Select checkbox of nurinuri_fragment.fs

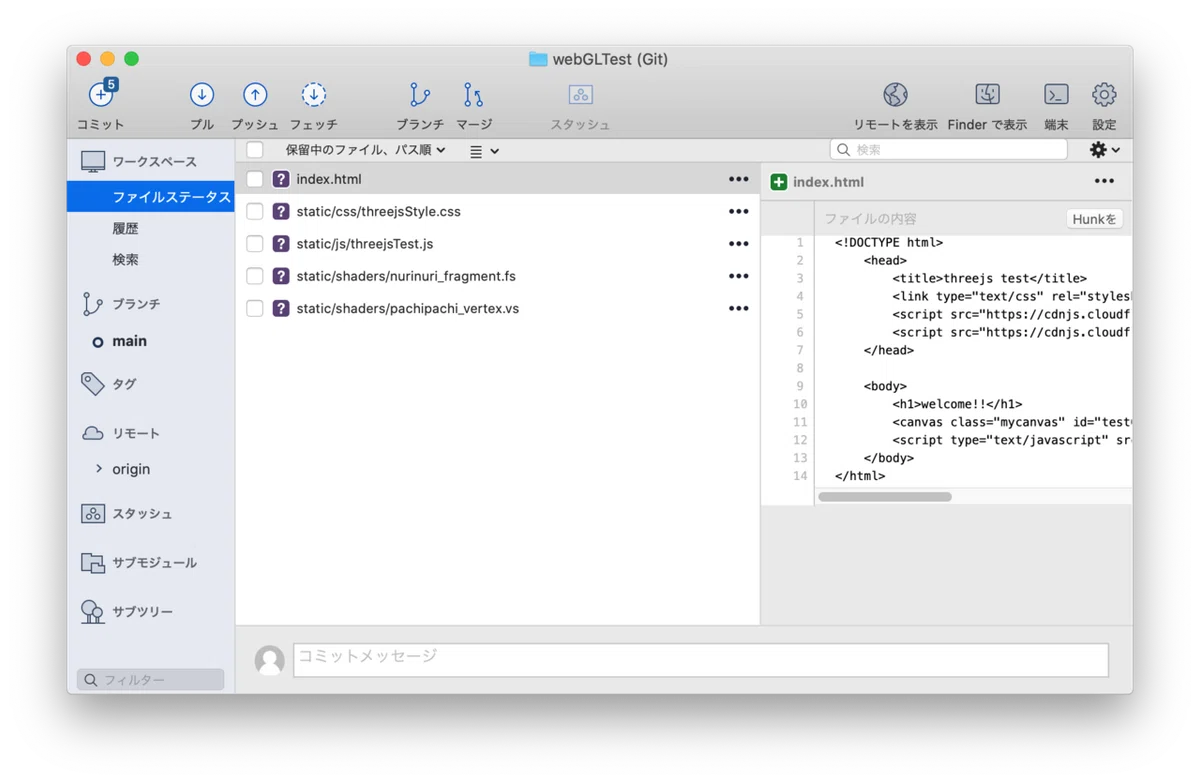255,276
